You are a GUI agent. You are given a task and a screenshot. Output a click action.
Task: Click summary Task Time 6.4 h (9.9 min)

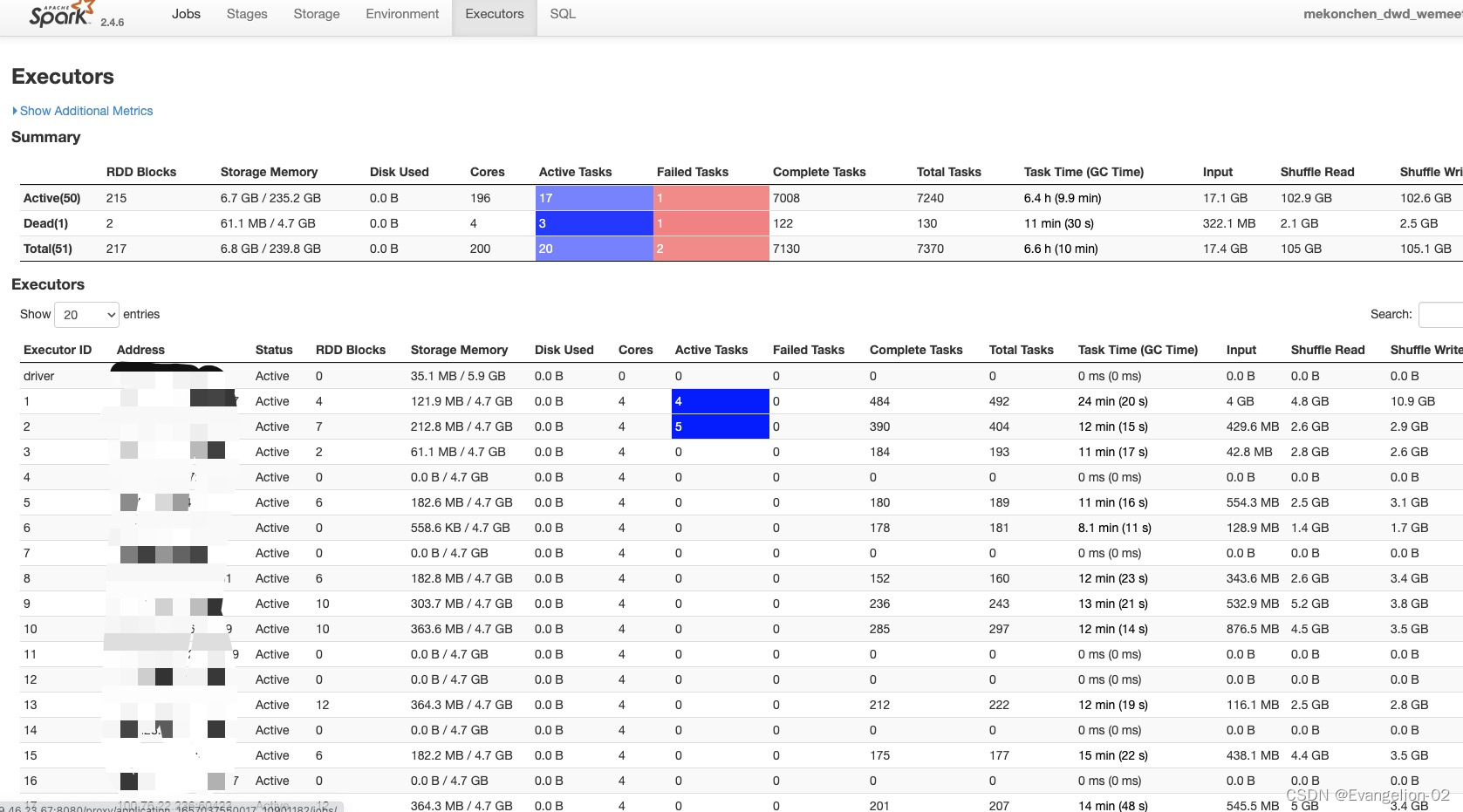[x=1063, y=198]
